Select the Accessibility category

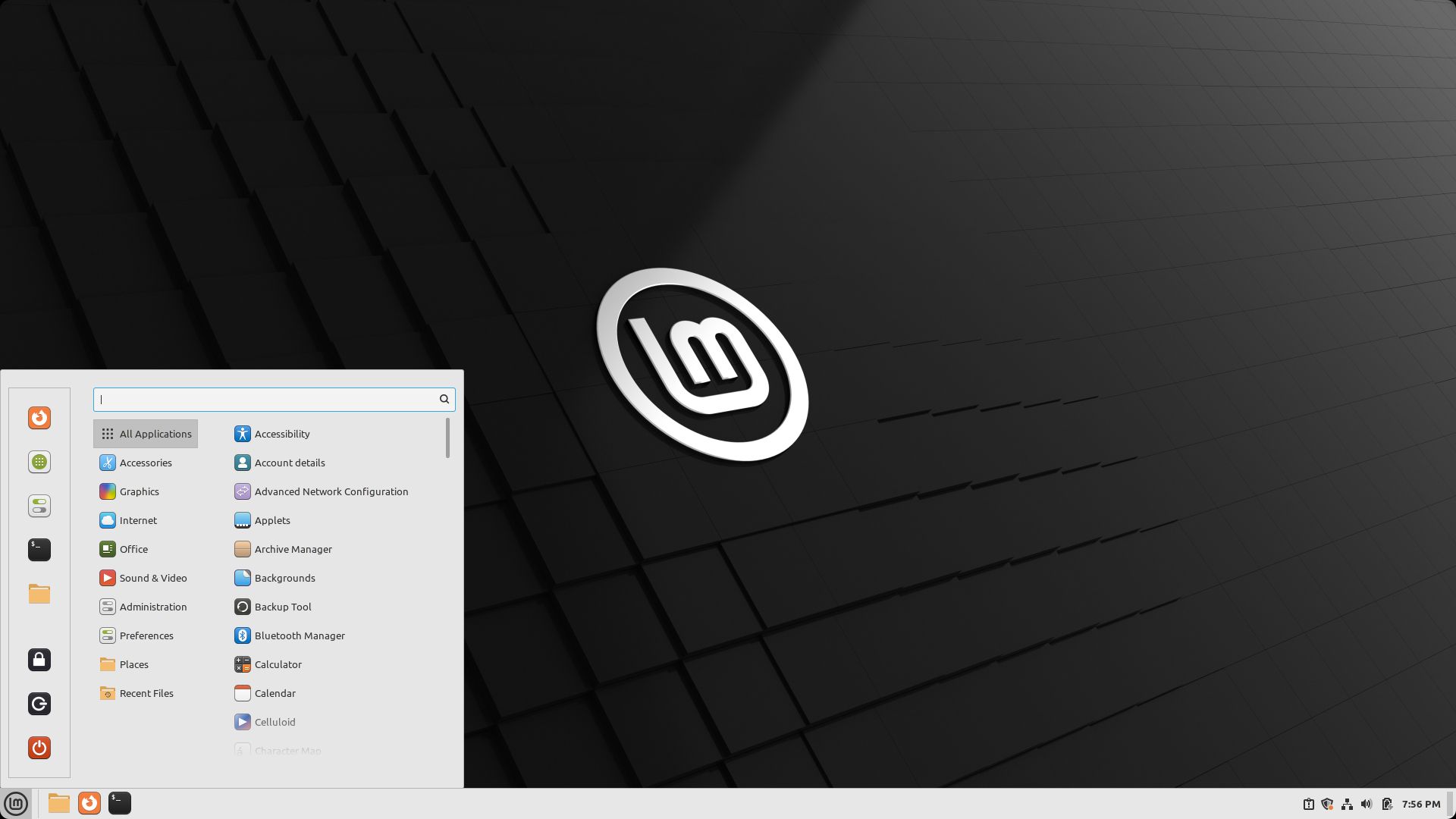[281, 433]
